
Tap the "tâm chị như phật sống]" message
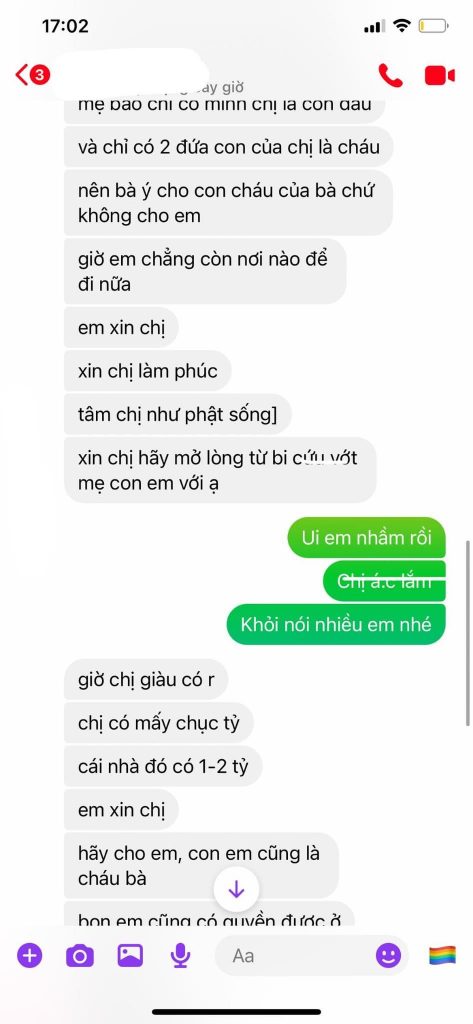(x=178, y=414)
